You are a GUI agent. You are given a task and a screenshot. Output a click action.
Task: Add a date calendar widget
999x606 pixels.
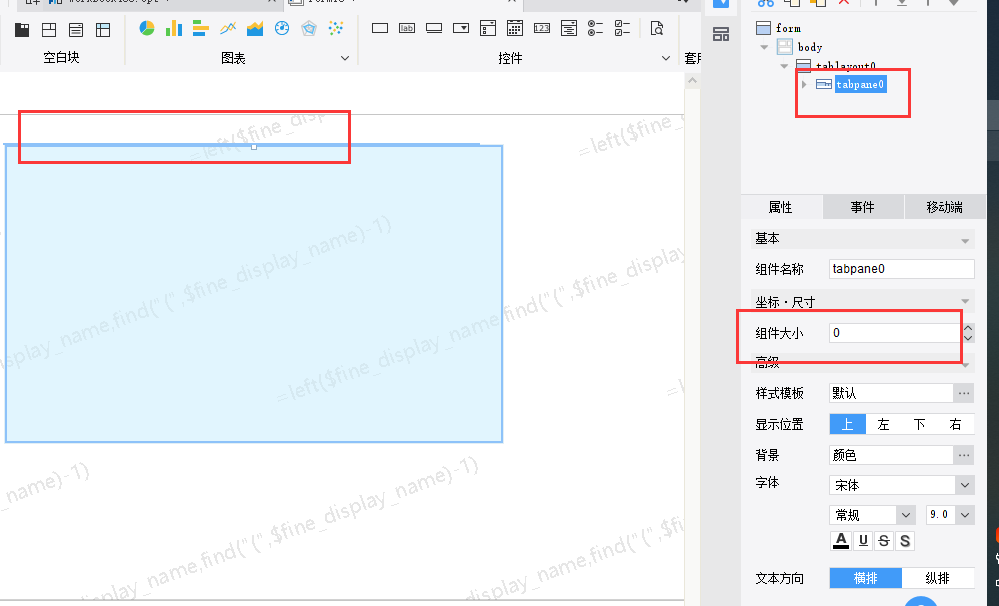tap(515, 28)
